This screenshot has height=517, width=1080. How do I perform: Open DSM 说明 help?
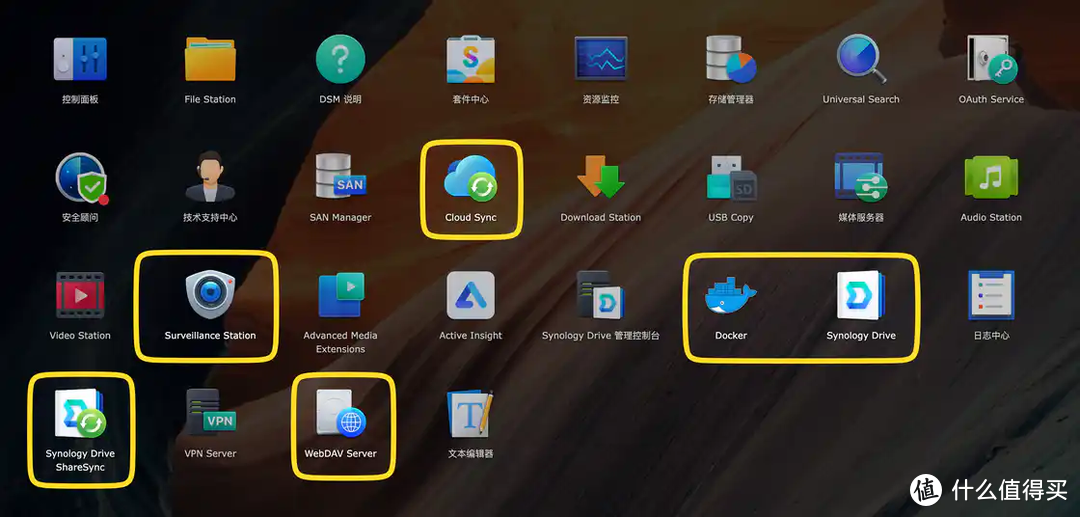coord(340,60)
